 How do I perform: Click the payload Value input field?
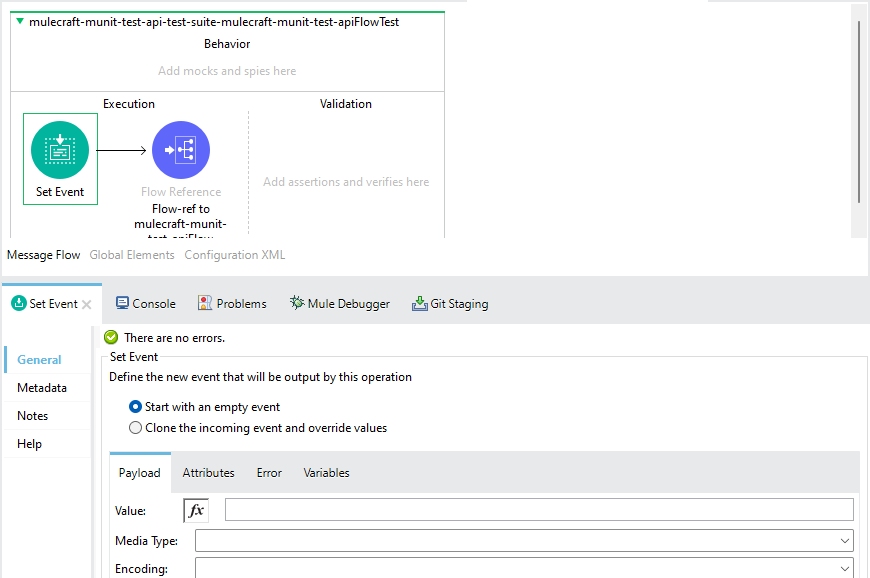pyautogui.click(x=538, y=510)
